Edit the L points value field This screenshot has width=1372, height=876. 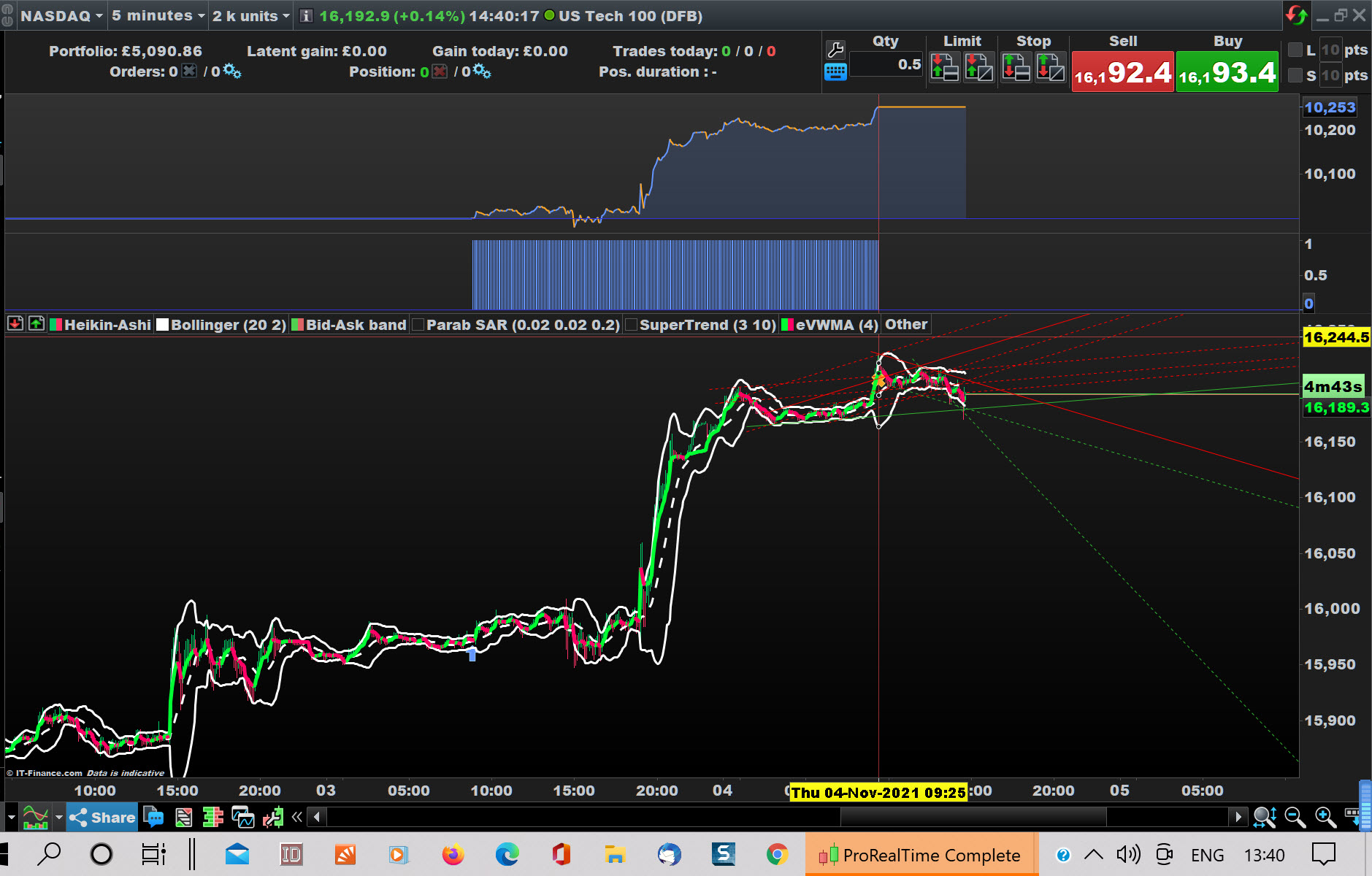coord(1330,50)
